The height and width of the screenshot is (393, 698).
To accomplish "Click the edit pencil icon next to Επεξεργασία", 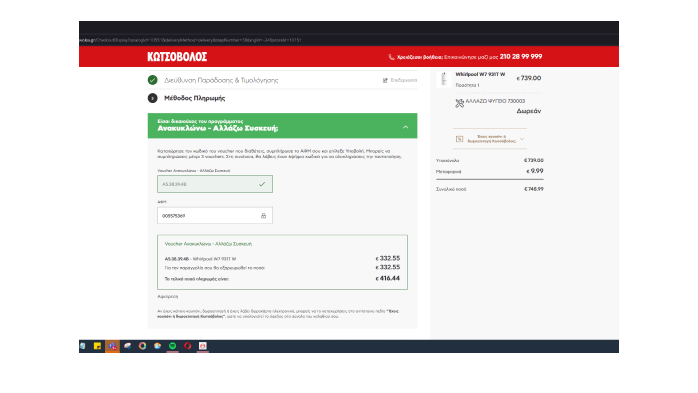I will tap(385, 80).
